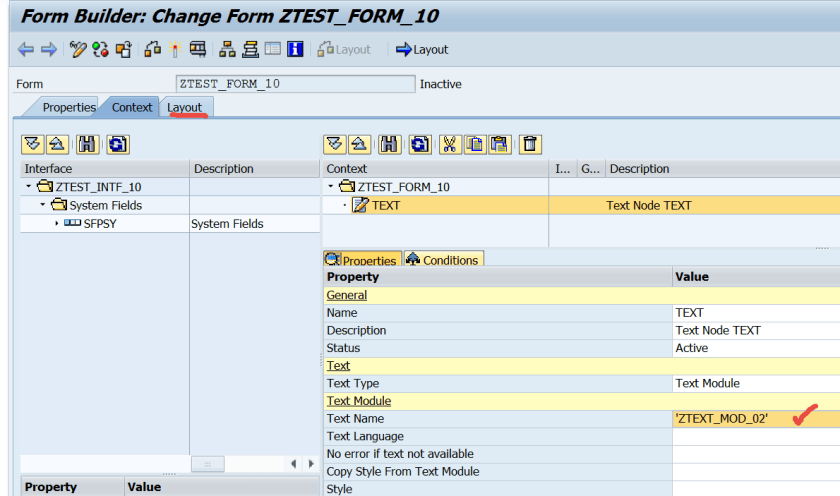Click No error if text not available row
Viewport: 840px width, 496px height.
pyautogui.click(x=582, y=454)
